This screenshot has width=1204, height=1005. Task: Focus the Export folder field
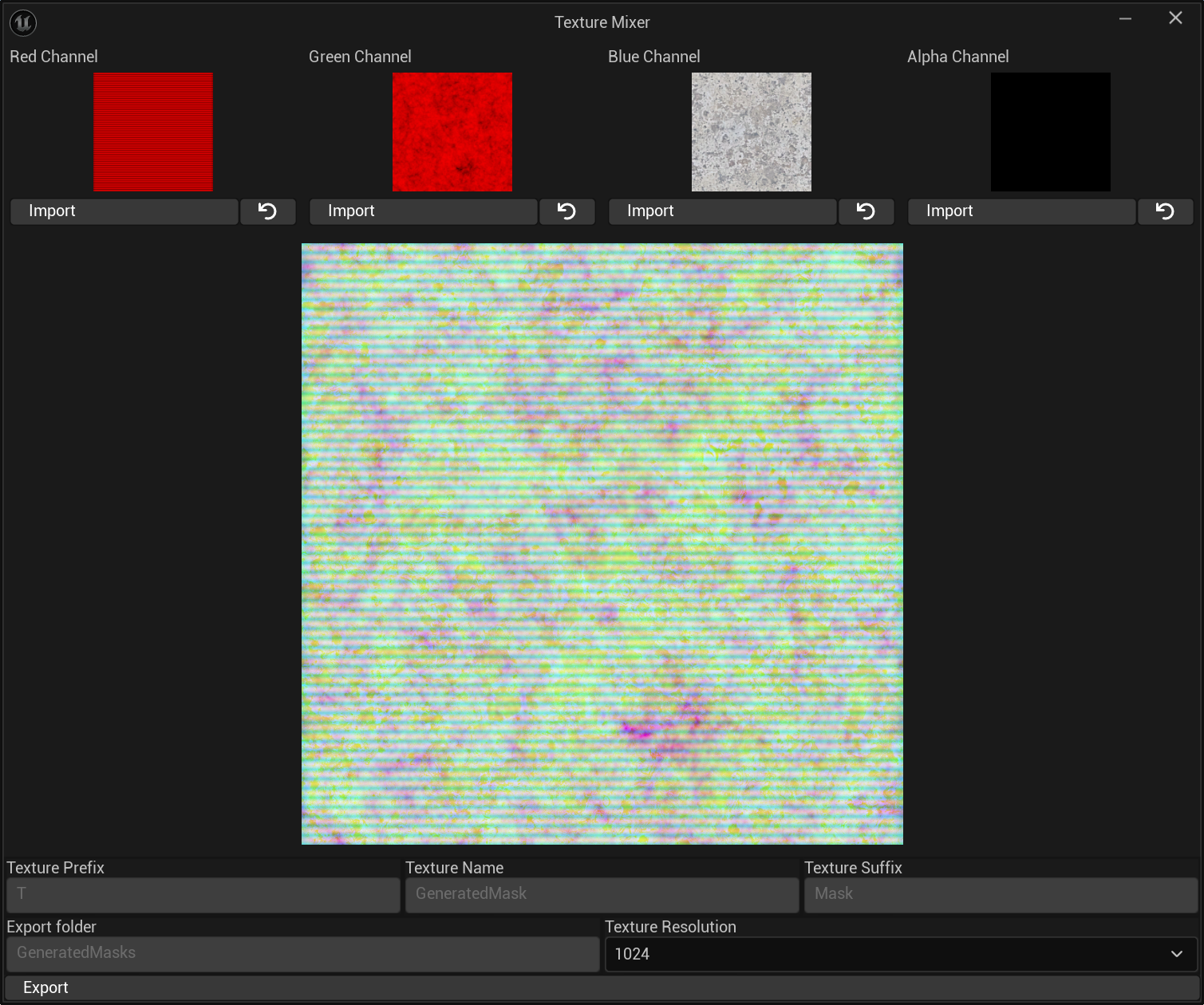303,954
